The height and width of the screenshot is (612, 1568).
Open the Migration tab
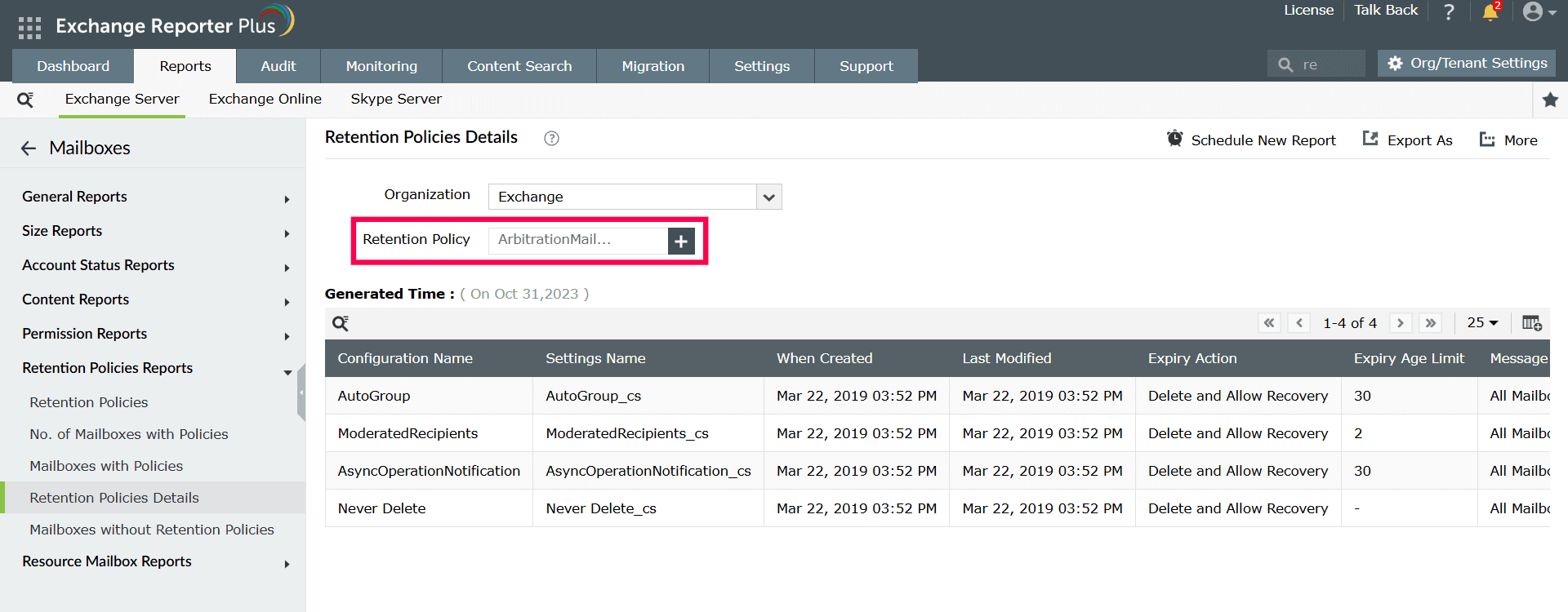653,66
